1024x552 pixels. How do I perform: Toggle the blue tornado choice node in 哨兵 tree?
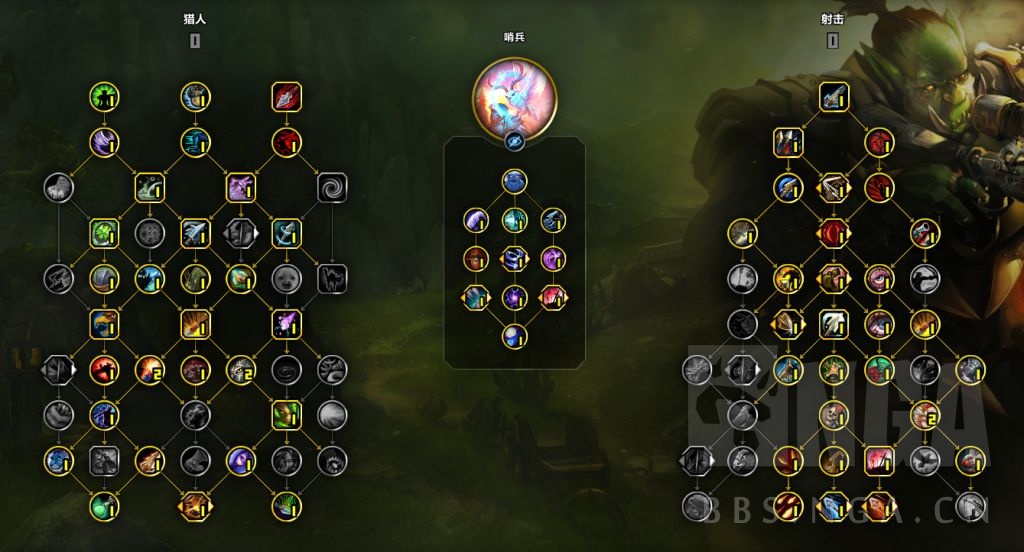tap(514, 259)
